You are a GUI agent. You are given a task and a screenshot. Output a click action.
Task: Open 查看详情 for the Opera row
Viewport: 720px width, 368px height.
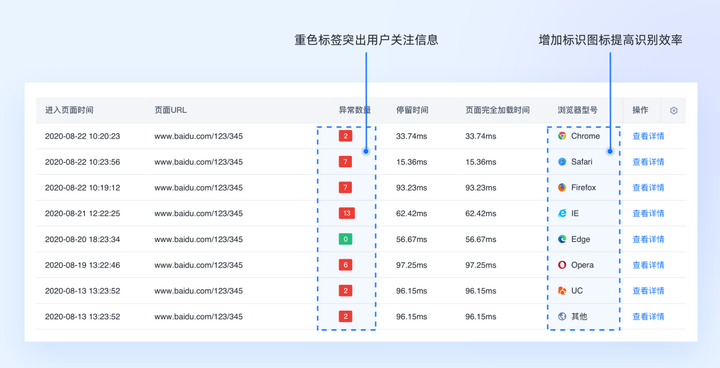648,265
